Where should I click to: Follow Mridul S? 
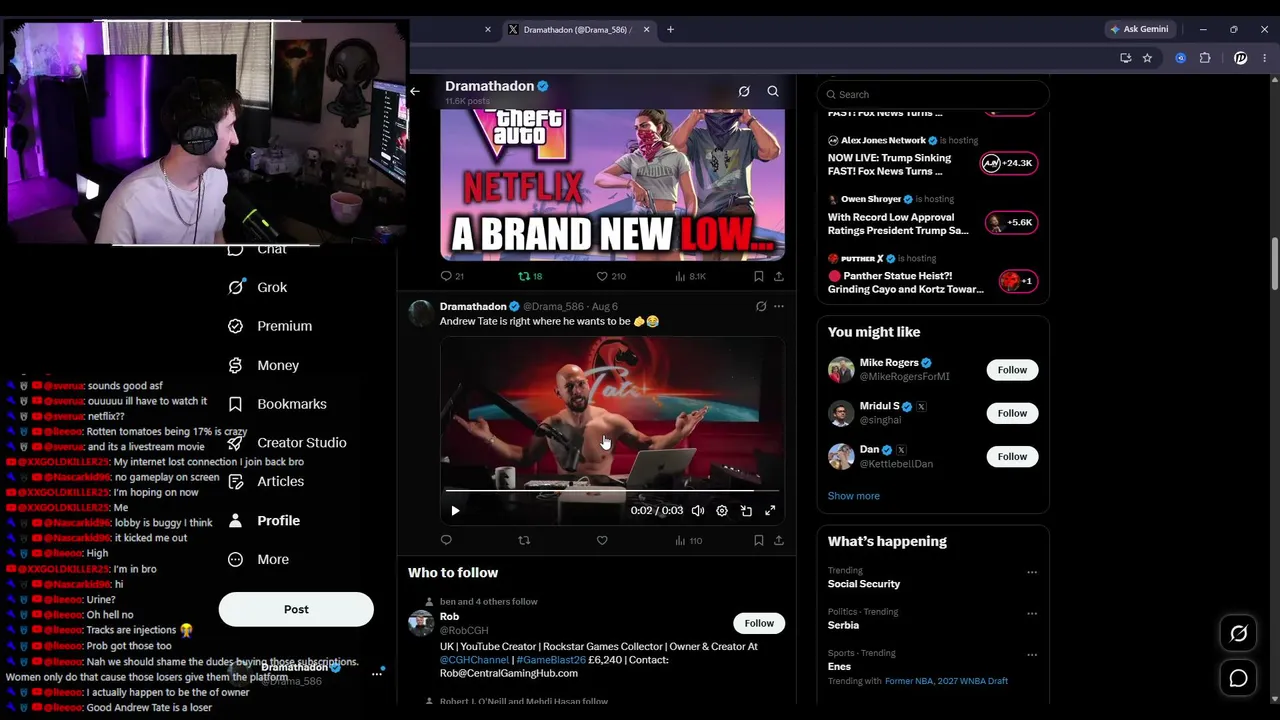1012,413
